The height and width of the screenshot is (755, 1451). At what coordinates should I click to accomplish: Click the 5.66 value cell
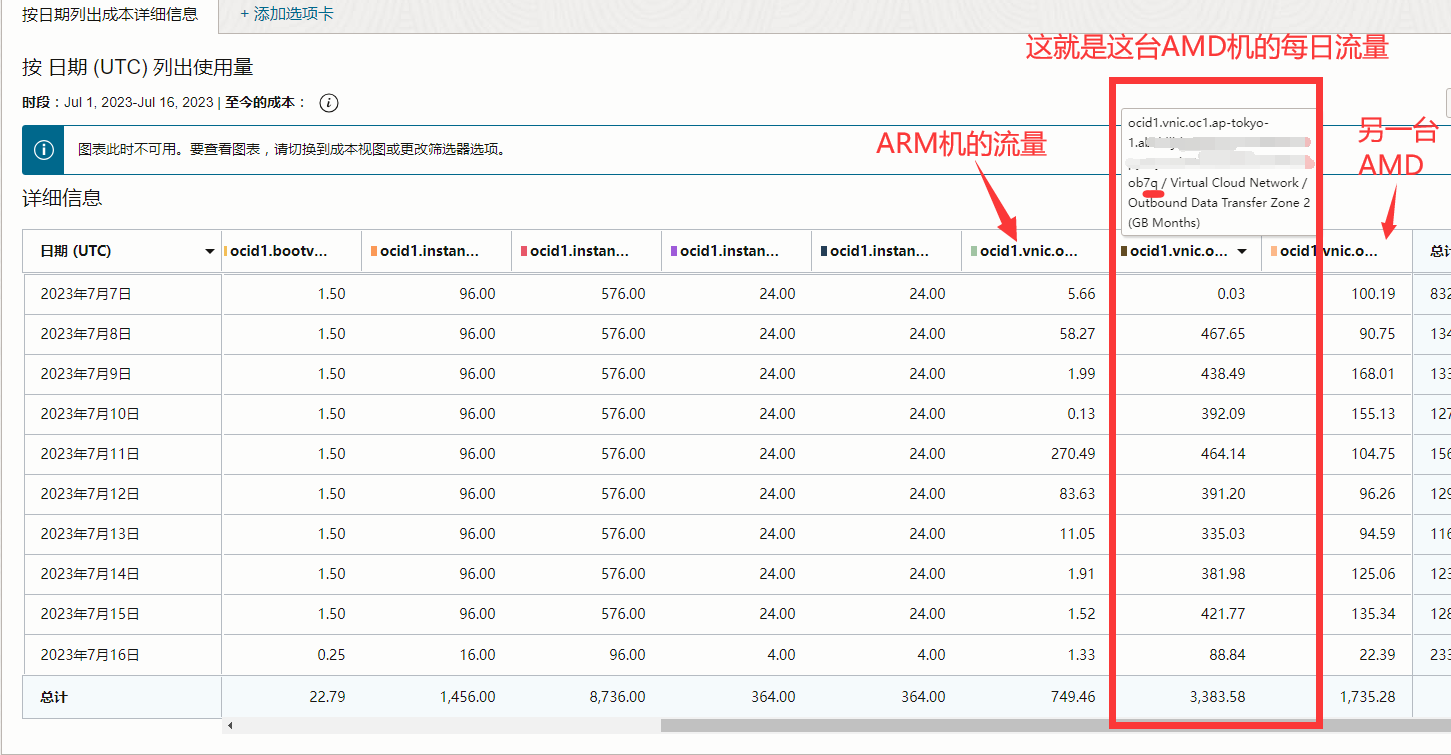pyautogui.click(x=1081, y=294)
